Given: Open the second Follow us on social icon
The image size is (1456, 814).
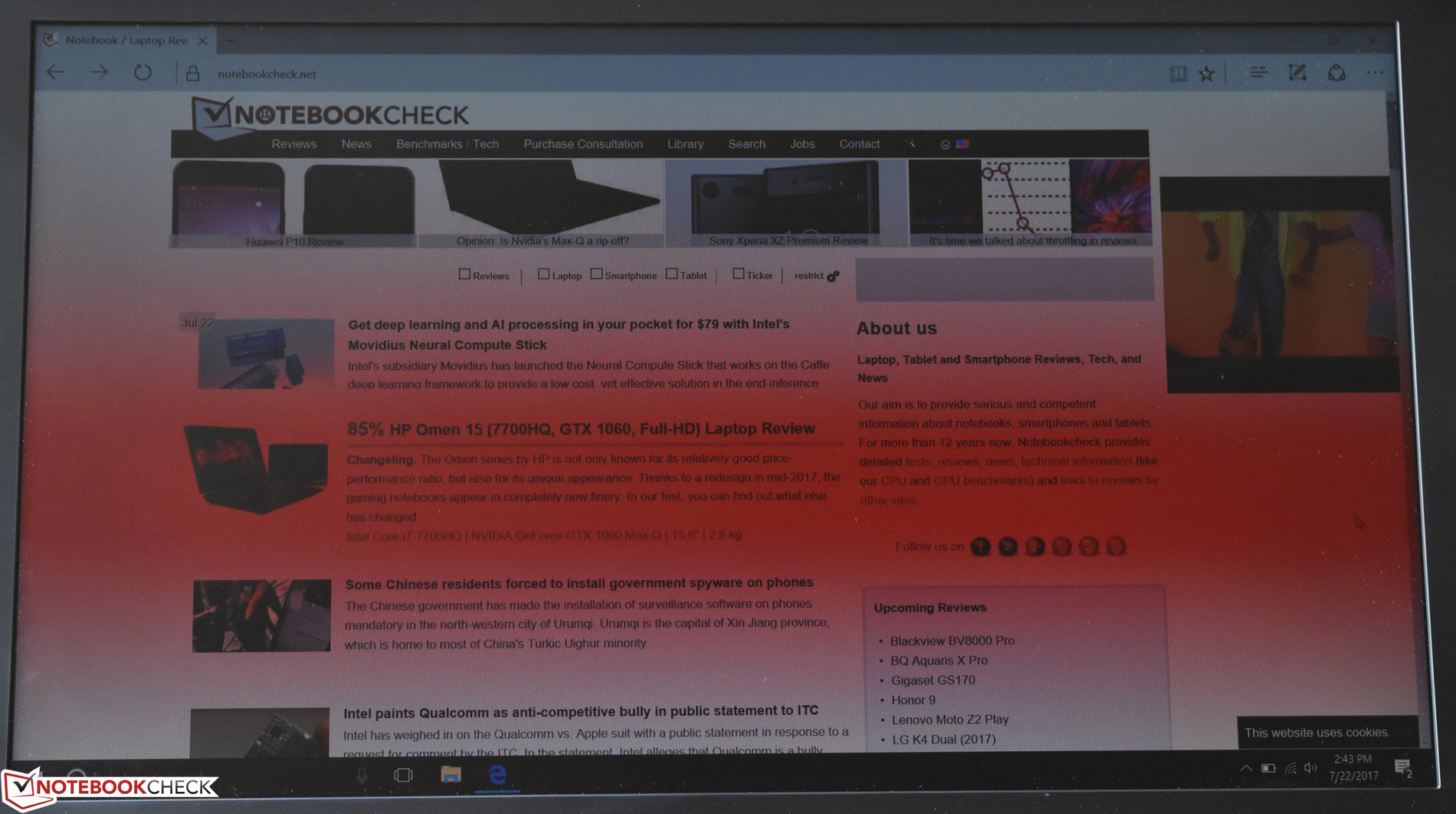Looking at the screenshot, I should tap(1008, 546).
